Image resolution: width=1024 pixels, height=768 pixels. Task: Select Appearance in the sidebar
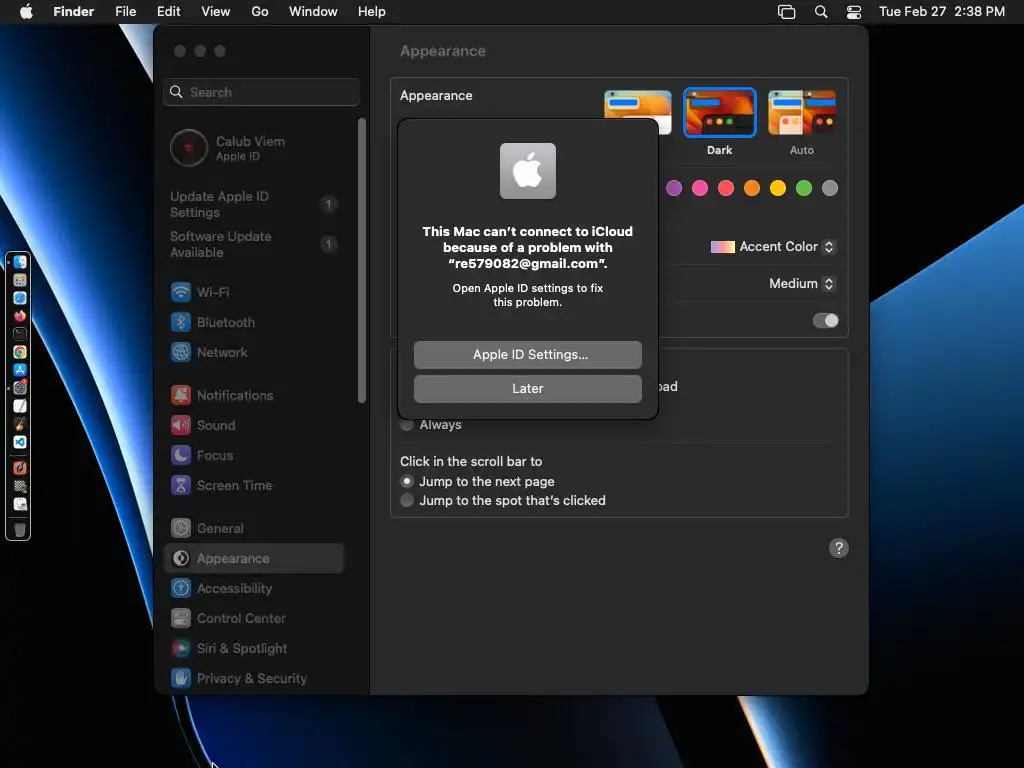pos(253,558)
